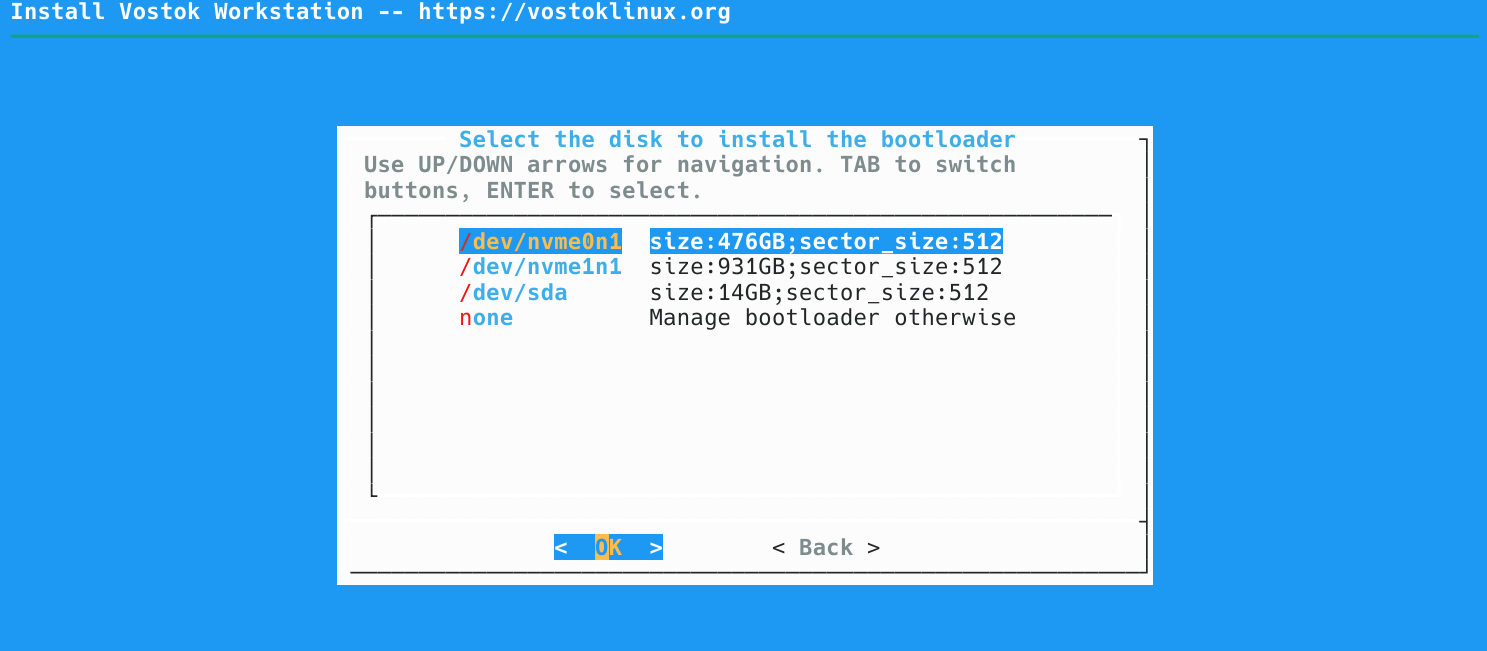Select the /dev/nvme1n1 disk entry
This screenshot has height=651, width=1487.
[x=540, y=266]
